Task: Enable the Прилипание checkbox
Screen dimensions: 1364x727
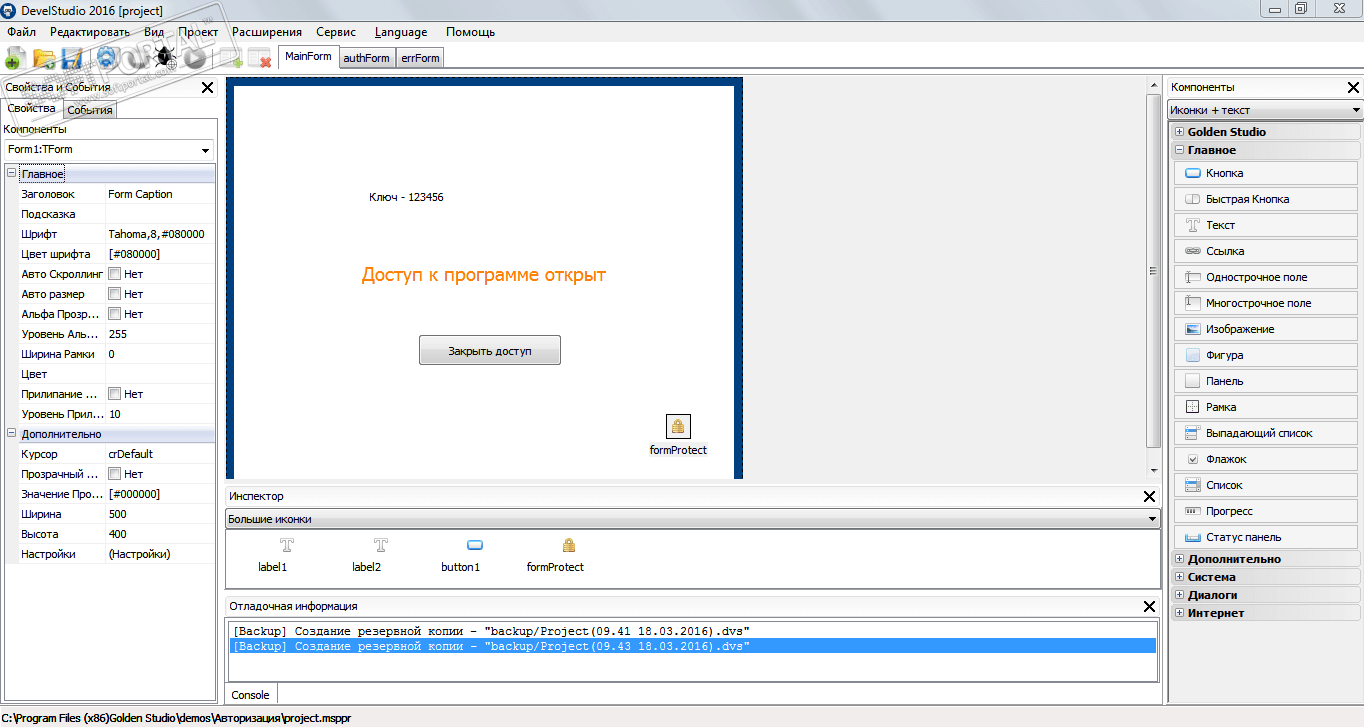Action: click(115, 394)
